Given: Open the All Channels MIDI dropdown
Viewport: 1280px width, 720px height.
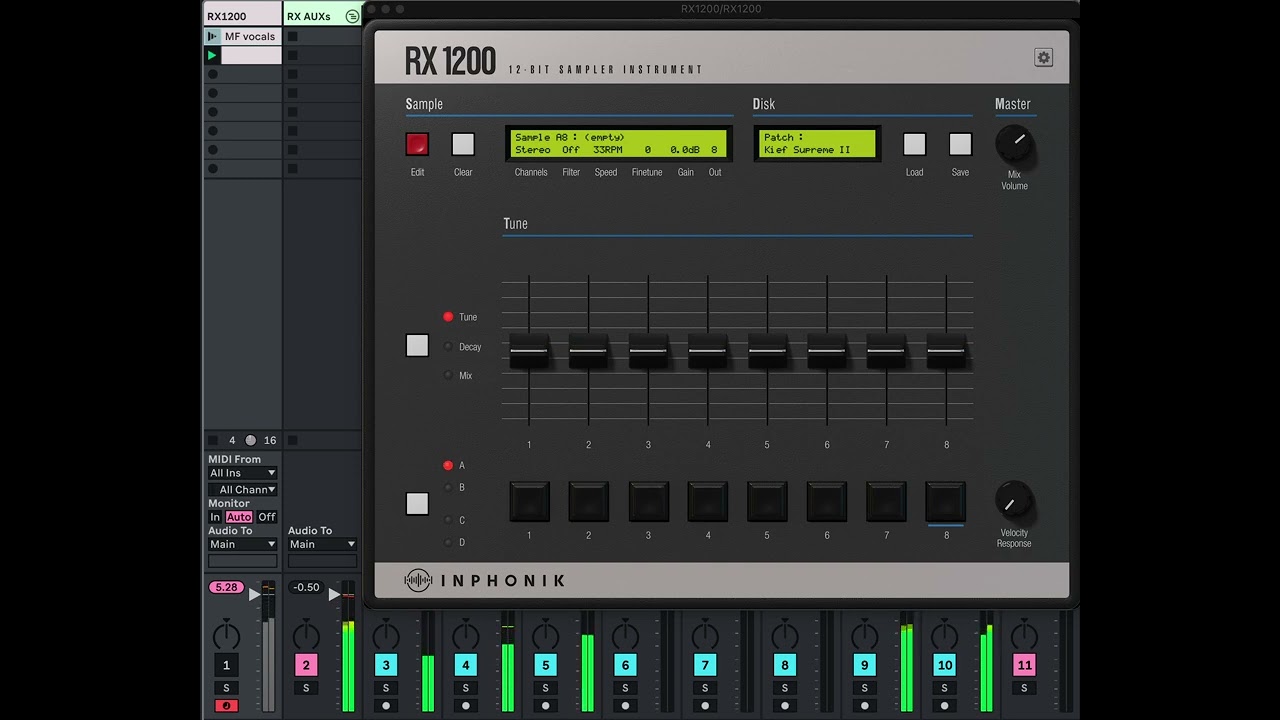Looking at the screenshot, I should [242, 489].
